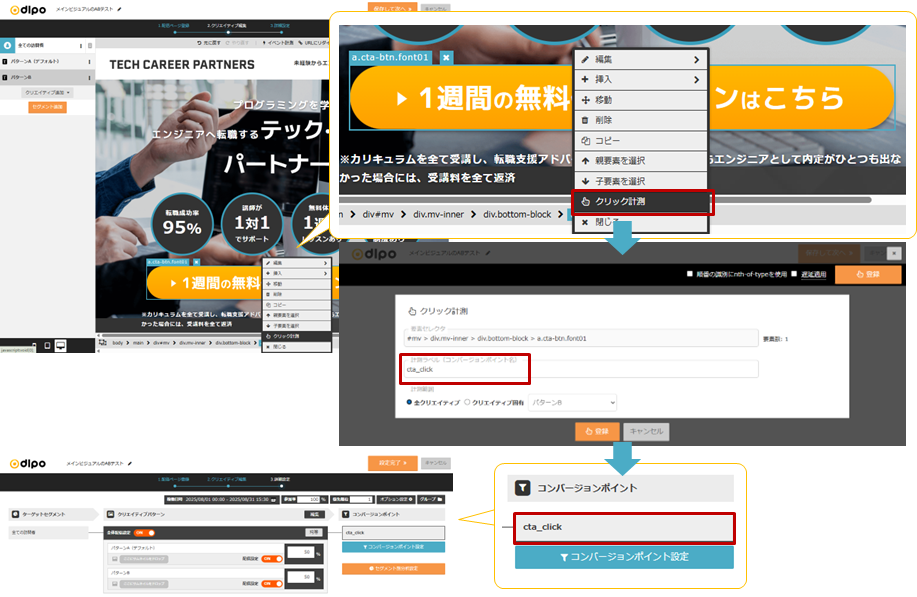This screenshot has width=917, height=597.
Task: Expand 編集 submenu arrow in enlarged context menu
Action: pos(697,59)
